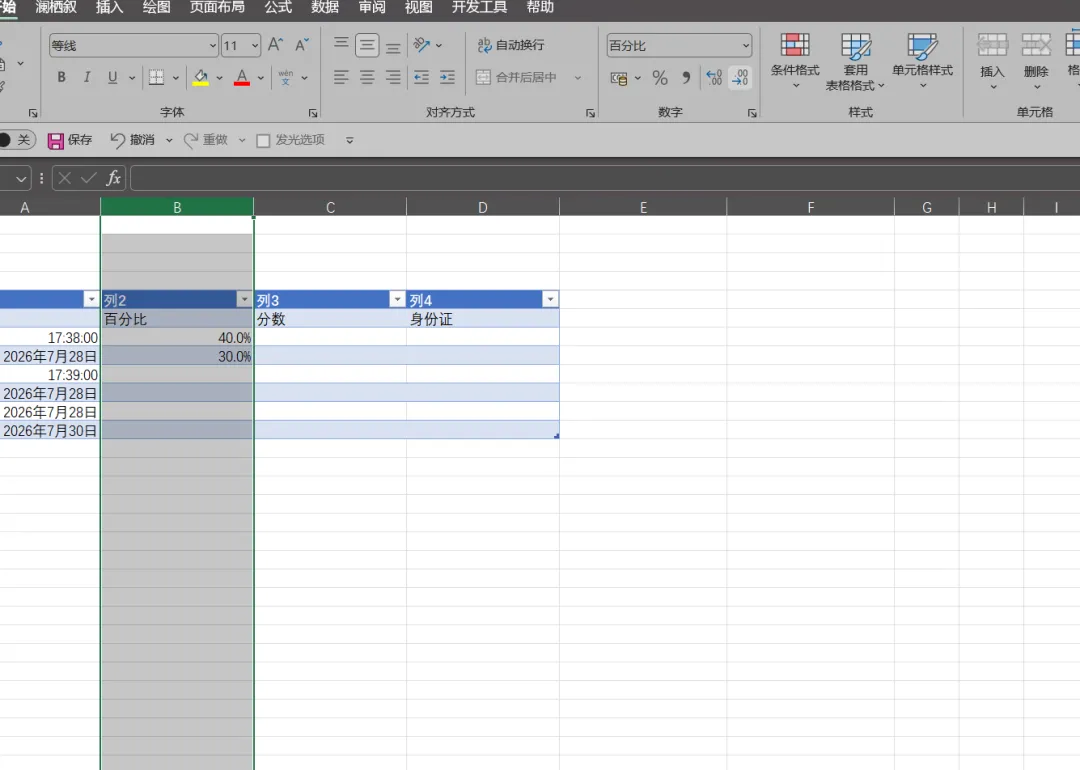
Task: Toggle italic formatting
Action: tap(87, 77)
